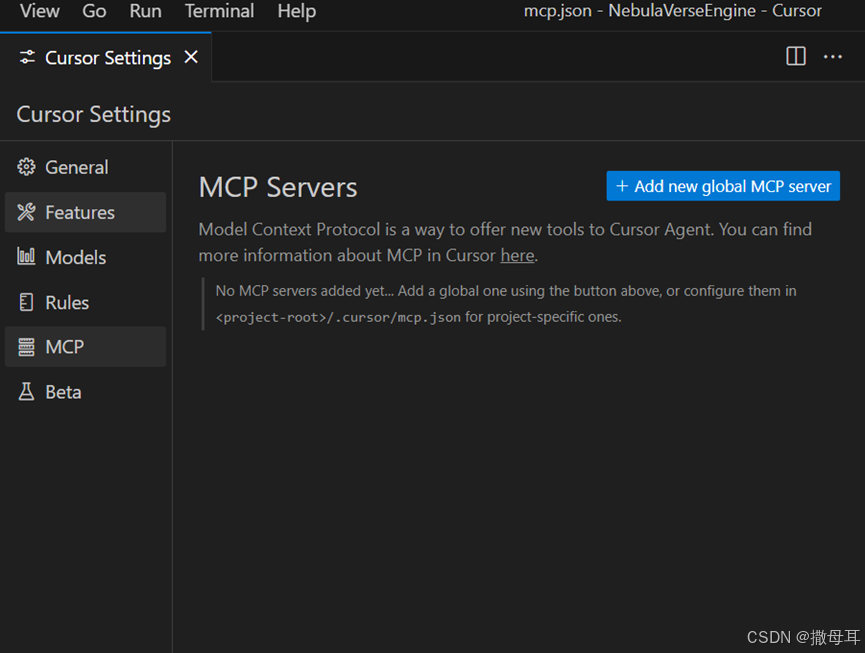Open the General settings section
This screenshot has height=653, width=865.
(x=85, y=167)
